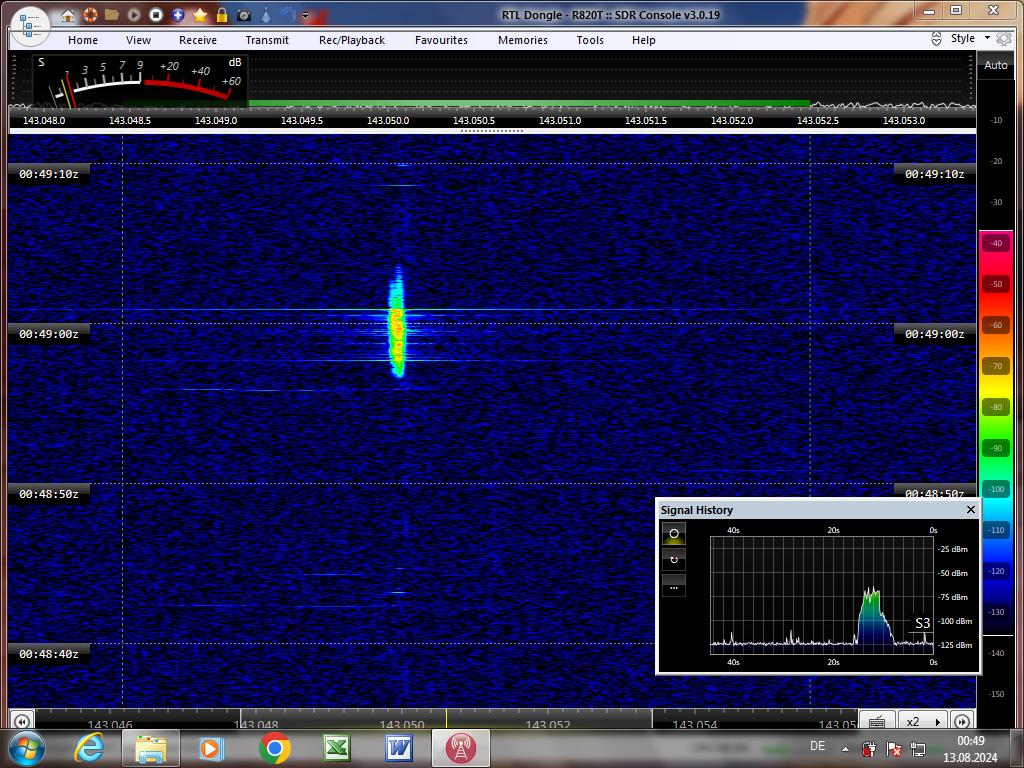
Task: Click the 143.050.0 frequency scale label
Action: (388, 121)
